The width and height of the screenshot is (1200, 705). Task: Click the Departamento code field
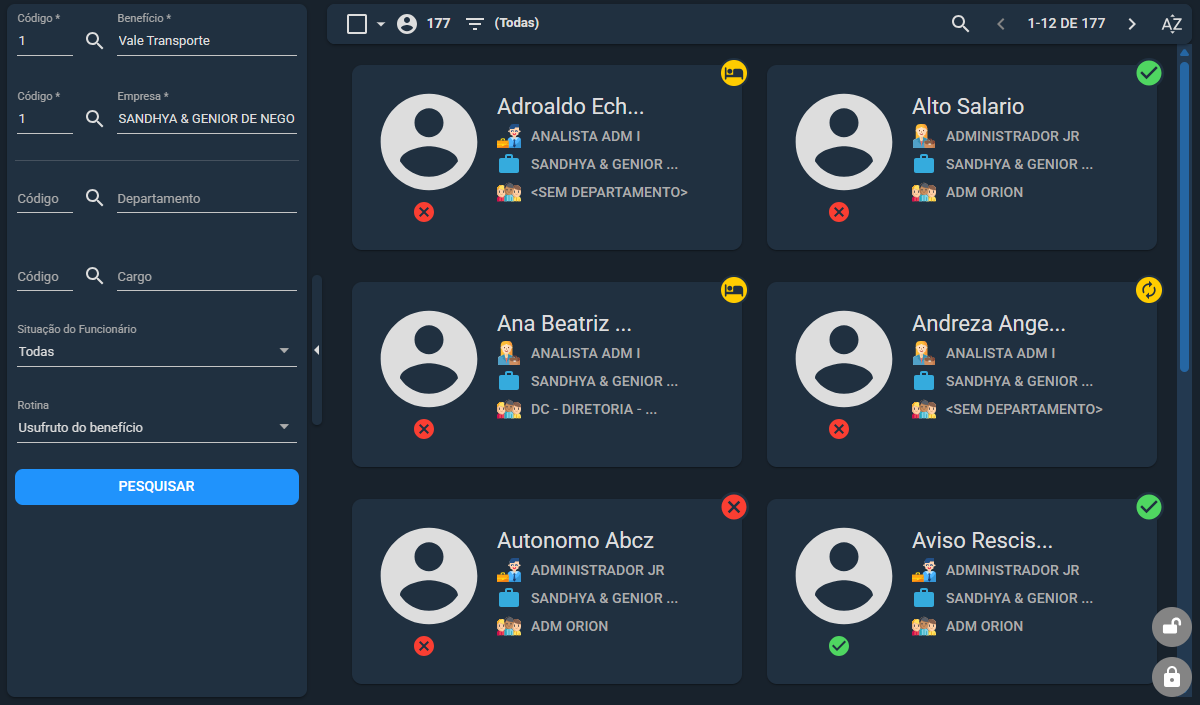[45, 199]
